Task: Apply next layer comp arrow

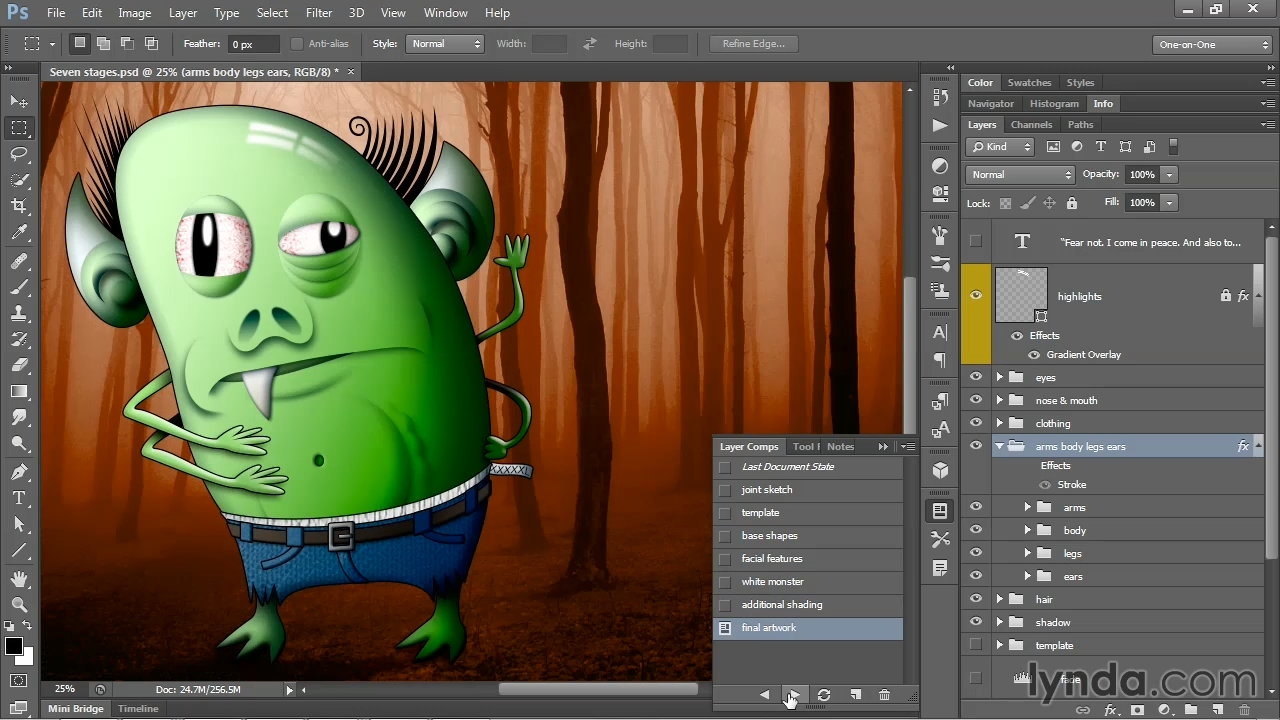Action: pyautogui.click(x=793, y=695)
